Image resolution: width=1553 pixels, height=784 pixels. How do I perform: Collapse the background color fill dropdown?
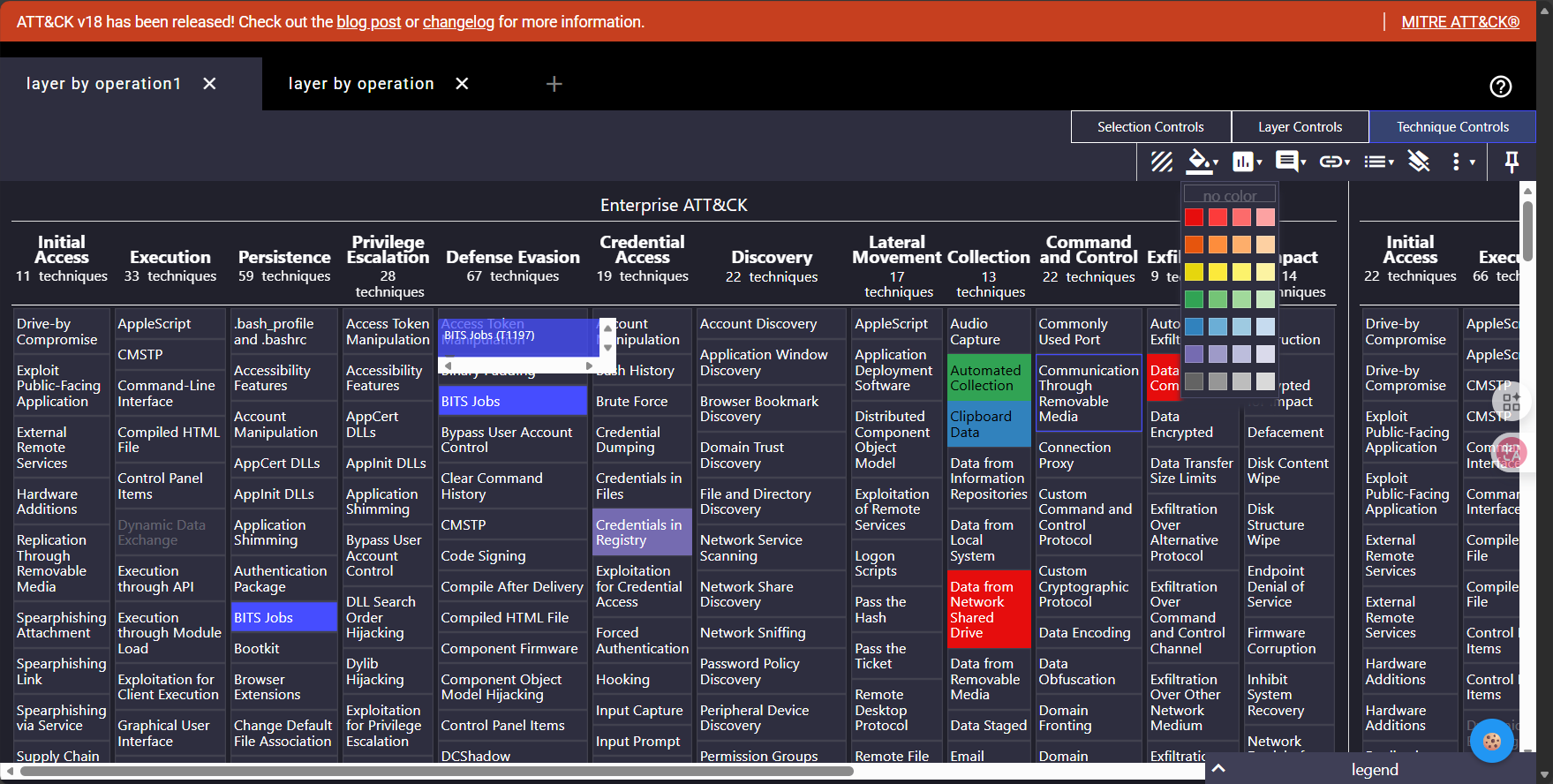1202,162
